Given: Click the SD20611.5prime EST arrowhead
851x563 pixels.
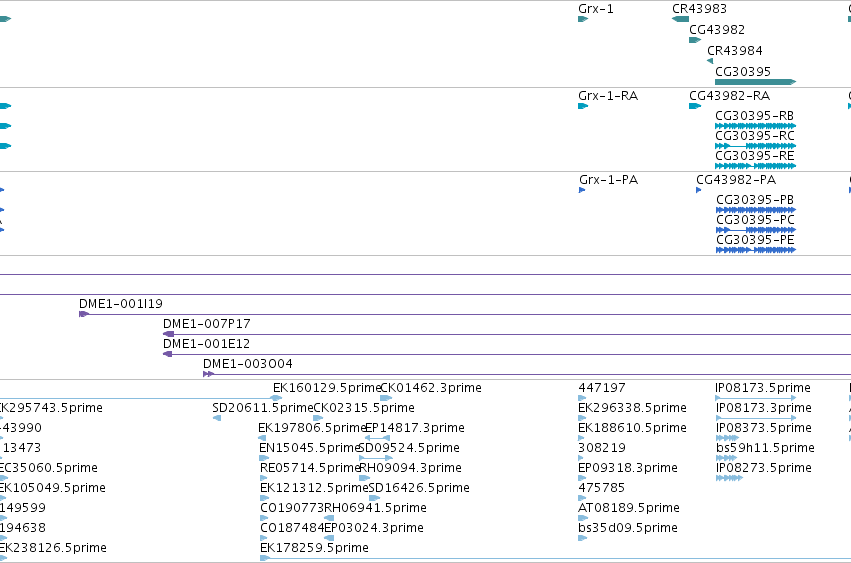Looking at the screenshot, I should [x=217, y=418].
